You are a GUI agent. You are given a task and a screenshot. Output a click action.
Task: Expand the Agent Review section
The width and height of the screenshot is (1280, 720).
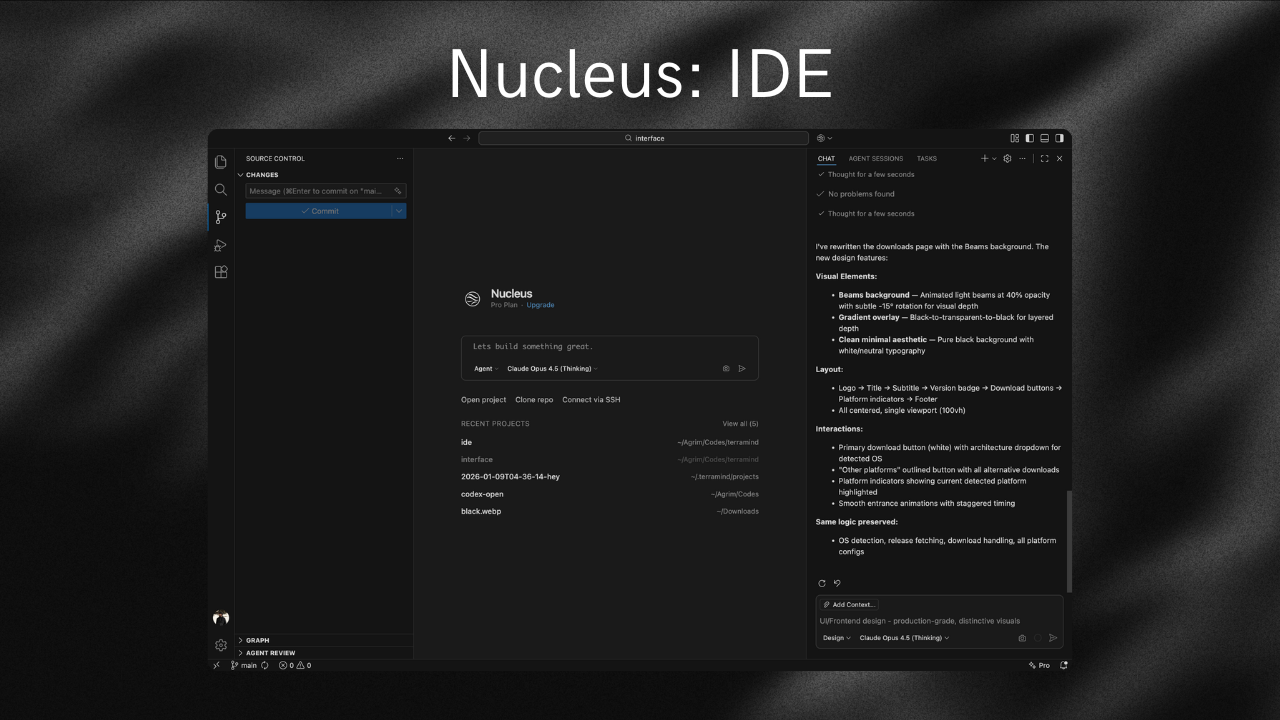tap(268, 652)
